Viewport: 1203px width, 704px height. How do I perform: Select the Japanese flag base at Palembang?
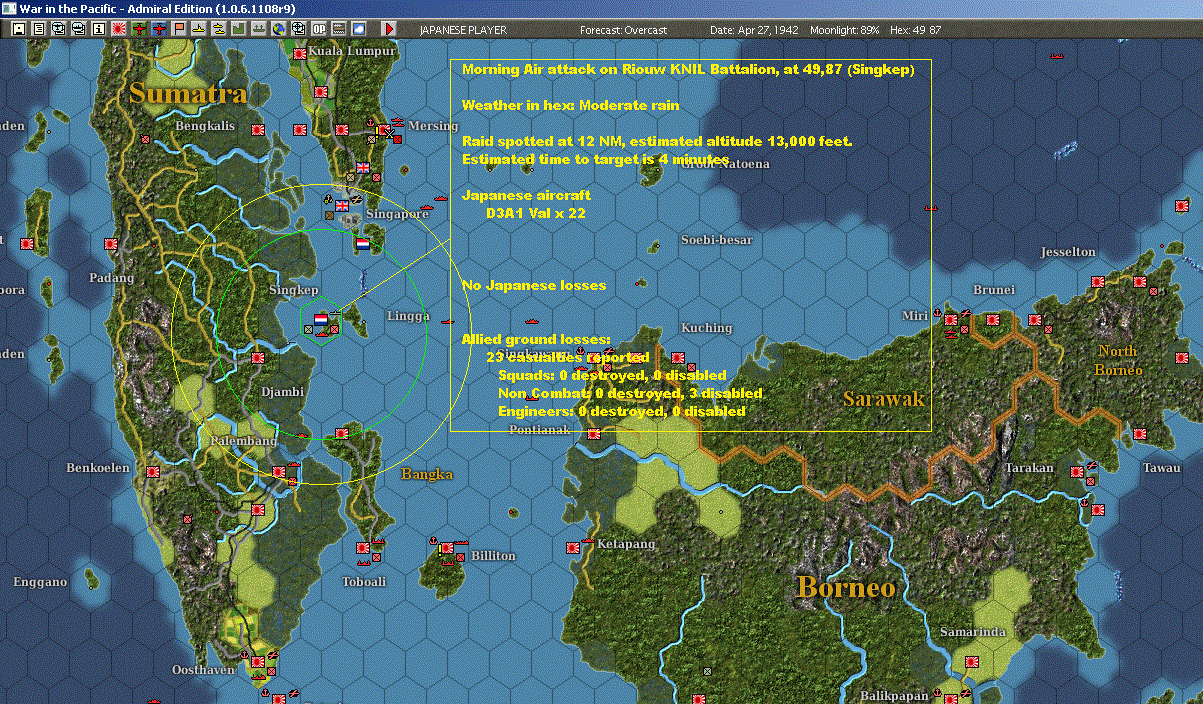280,471
